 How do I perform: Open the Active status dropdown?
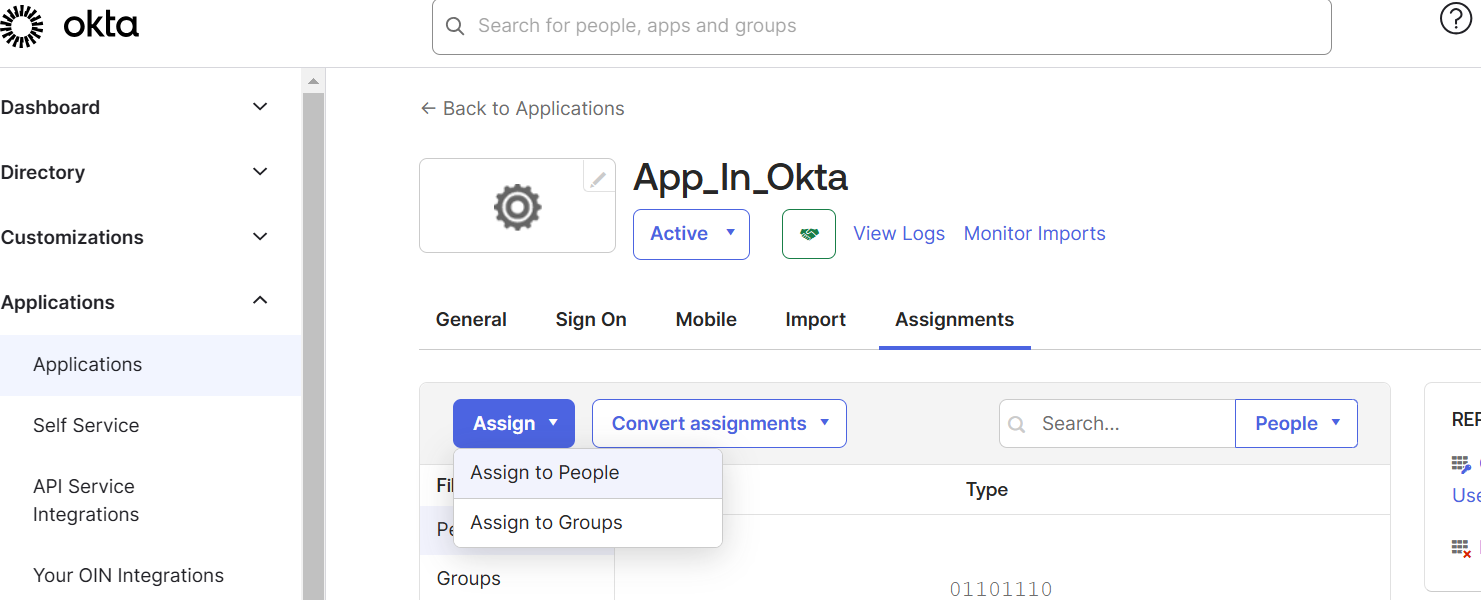(x=691, y=234)
